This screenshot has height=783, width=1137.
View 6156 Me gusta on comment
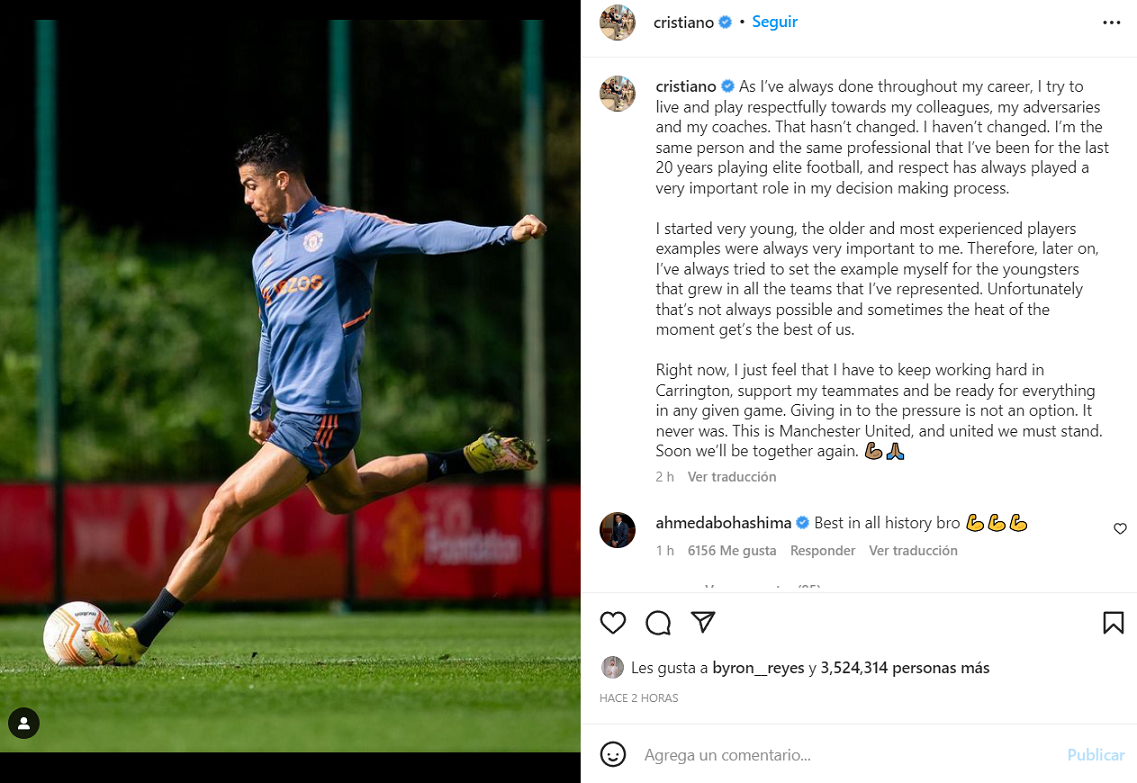click(x=732, y=550)
